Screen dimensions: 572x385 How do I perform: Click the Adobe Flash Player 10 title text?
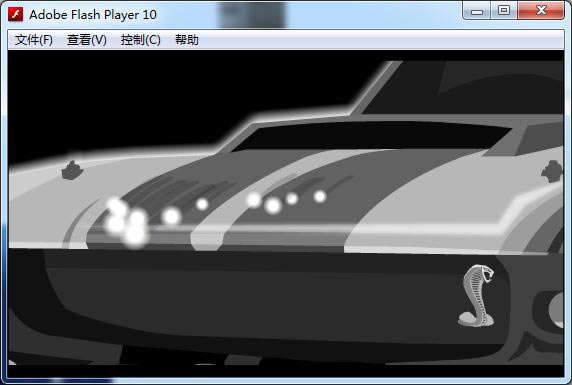click(x=93, y=15)
